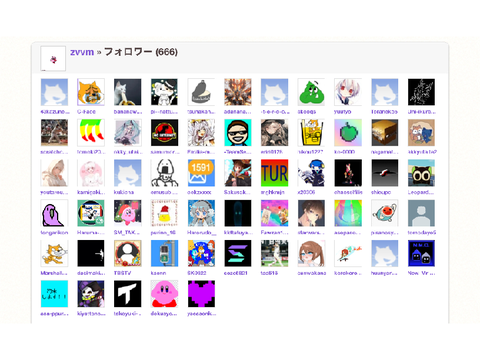Open the purple pixel heart avatar

201,294
